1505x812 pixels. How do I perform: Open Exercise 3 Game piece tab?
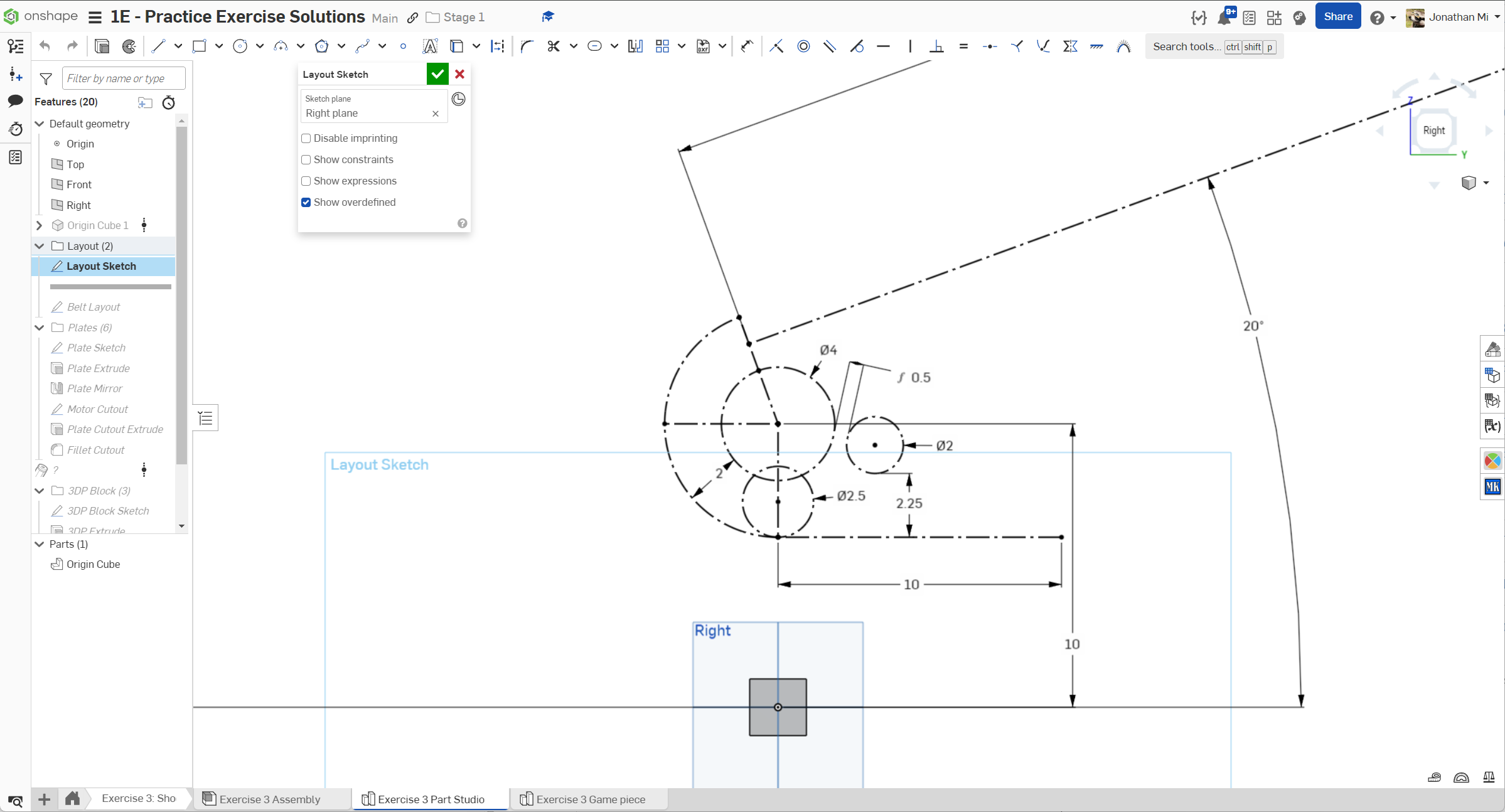pos(590,799)
